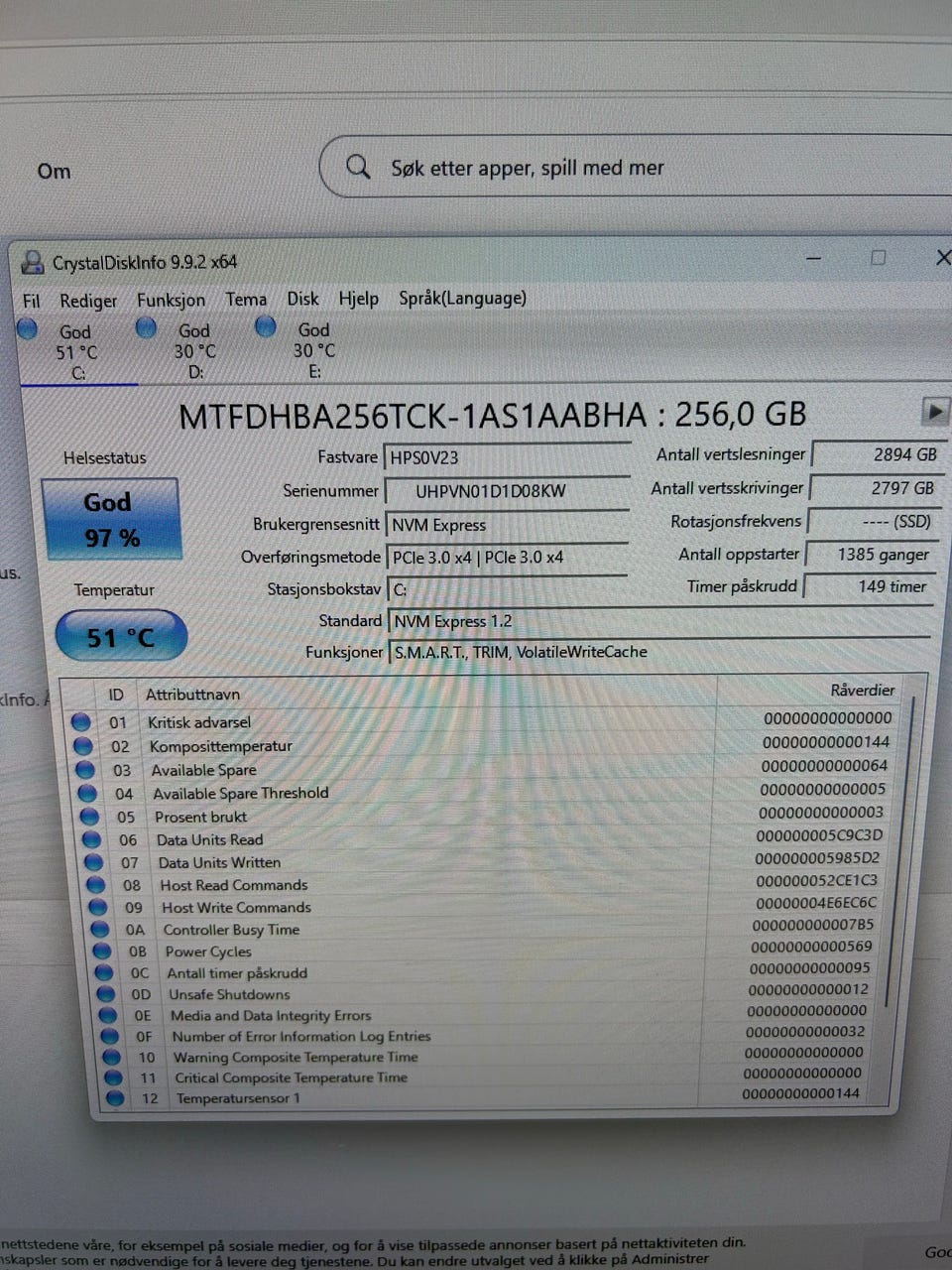Image resolution: width=952 pixels, height=1270 pixels.
Task: Click the Rotasjonsfrekvens value (SSD)
Action: 874,521
